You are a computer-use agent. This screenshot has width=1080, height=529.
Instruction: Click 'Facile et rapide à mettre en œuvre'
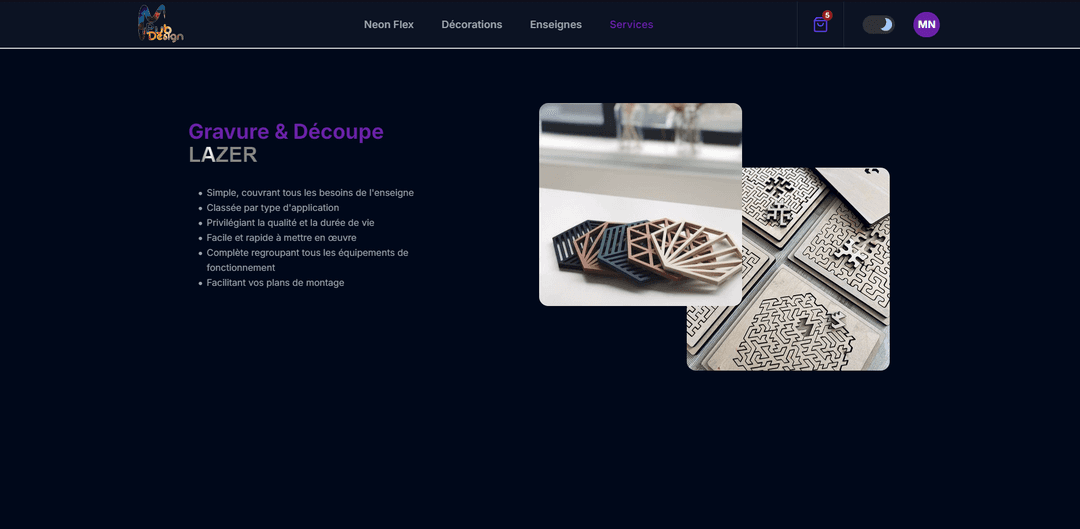tap(282, 238)
